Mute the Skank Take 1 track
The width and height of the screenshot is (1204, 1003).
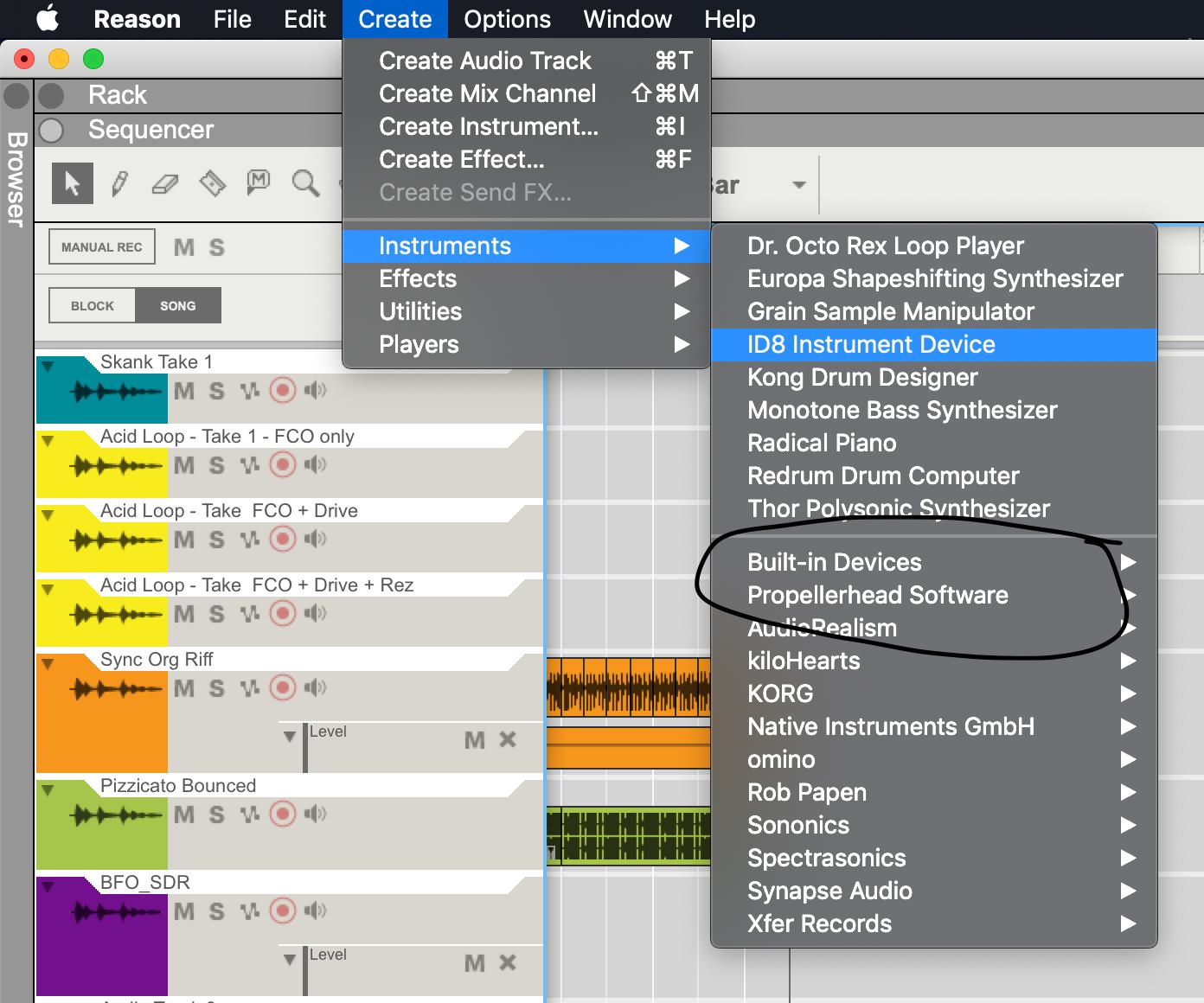pyautogui.click(x=183, y=391)
